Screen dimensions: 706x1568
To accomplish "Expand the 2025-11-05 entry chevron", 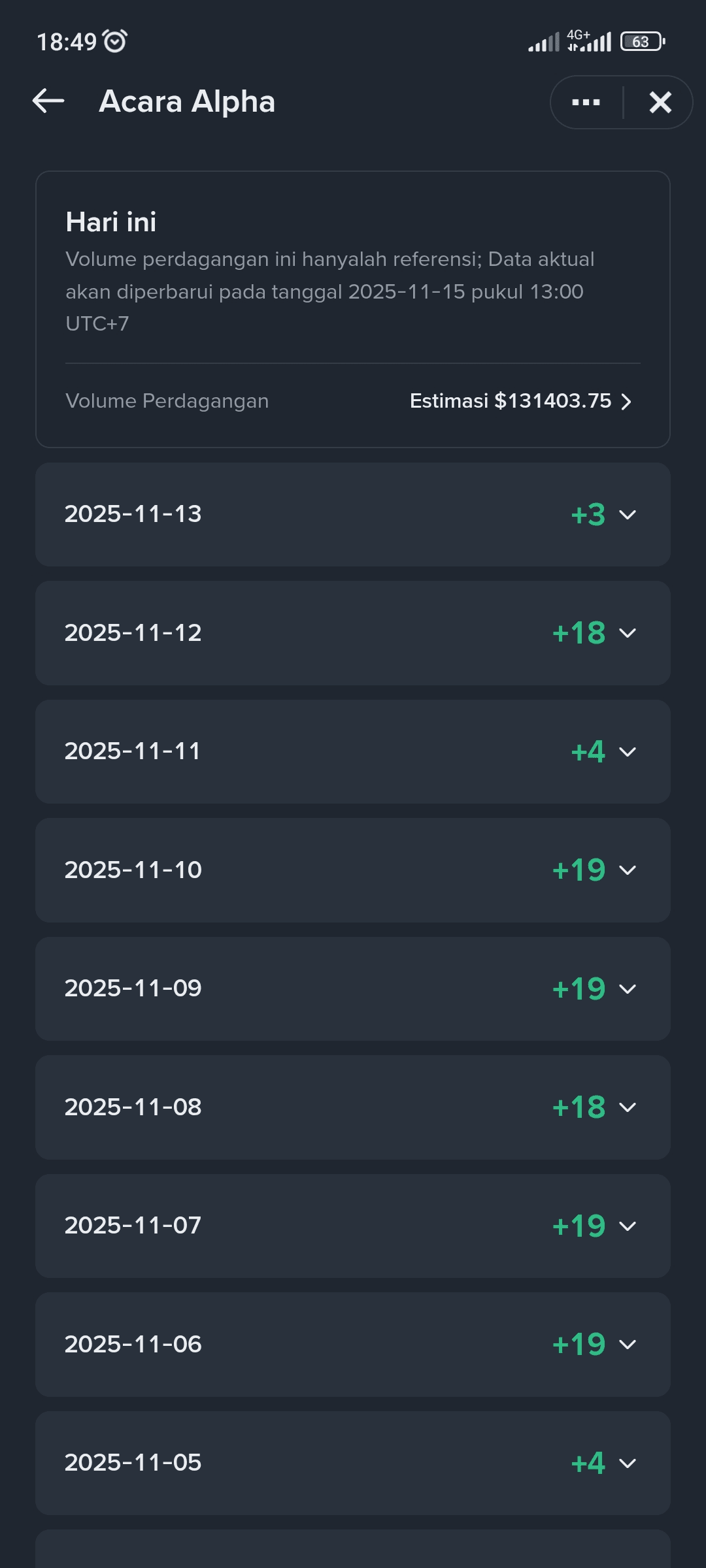I will (x=628, y=1463).
